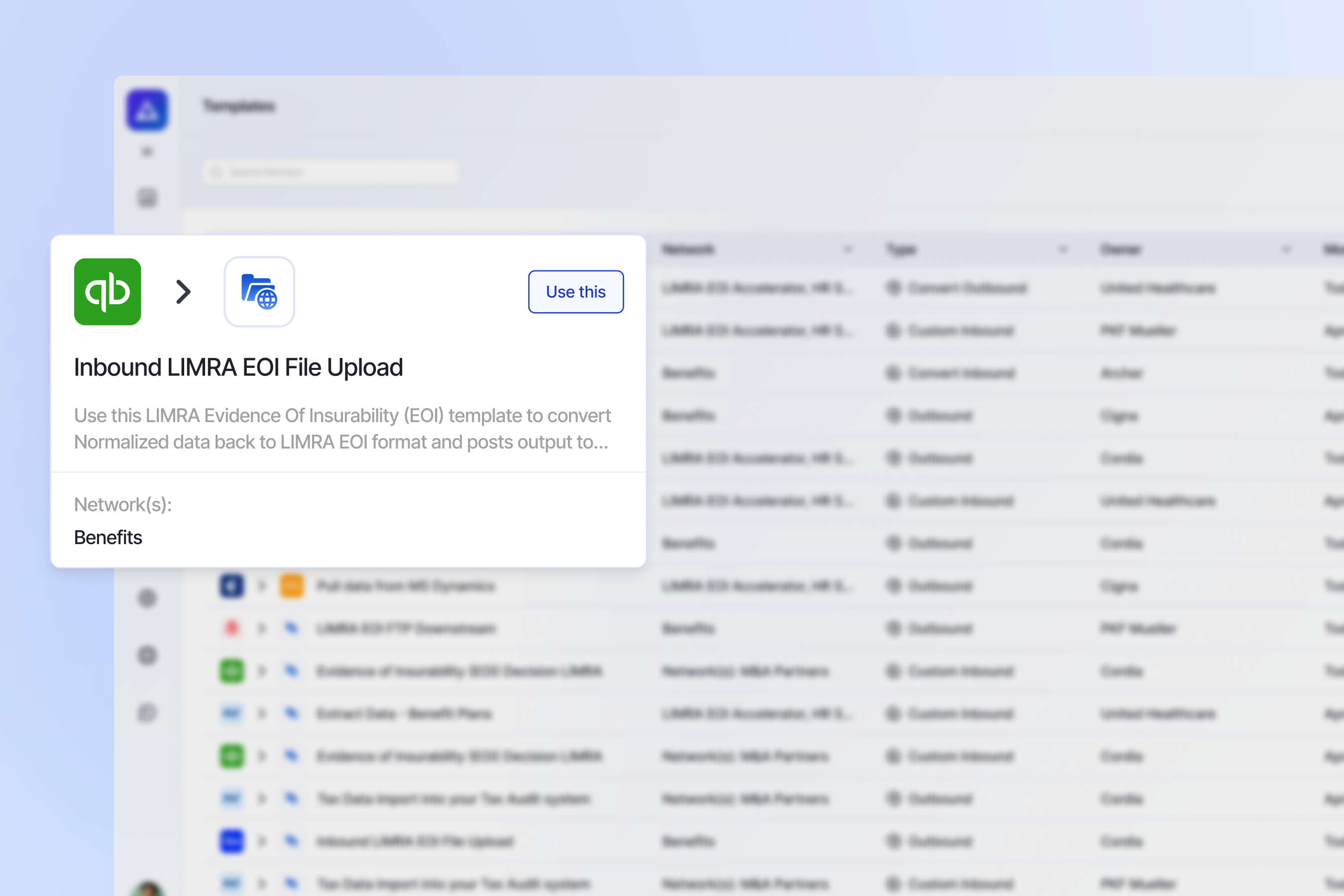
Task: Click the blue Dynamics icon in Pull data row
Action: [231, 586]
